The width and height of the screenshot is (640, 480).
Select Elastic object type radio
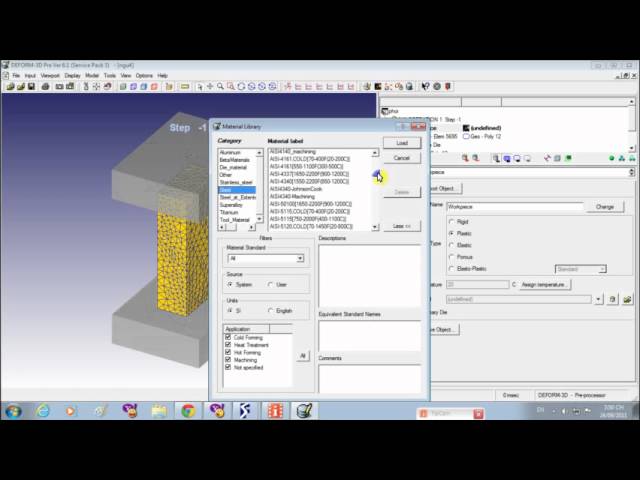[x=451, y=245]
